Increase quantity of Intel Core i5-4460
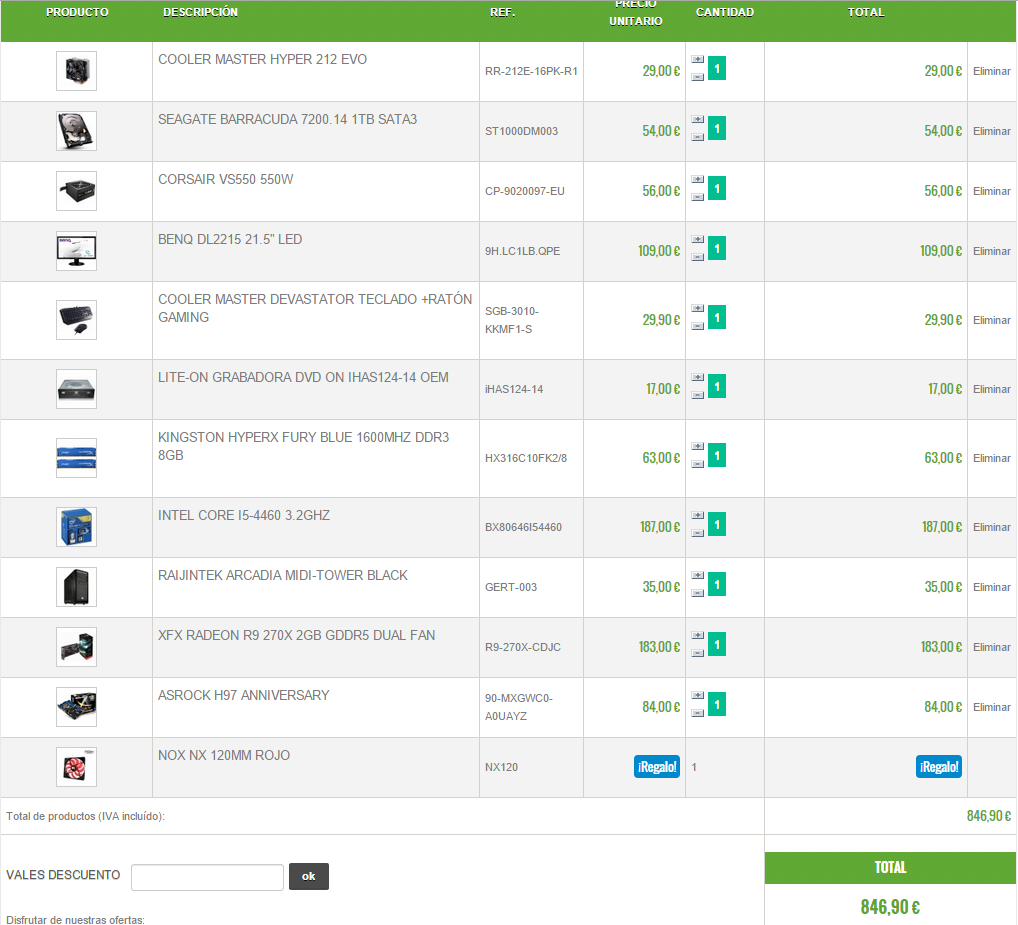The height and width of the screenshot is (925, 1018). pyautogui.click(x=697, y=515)
